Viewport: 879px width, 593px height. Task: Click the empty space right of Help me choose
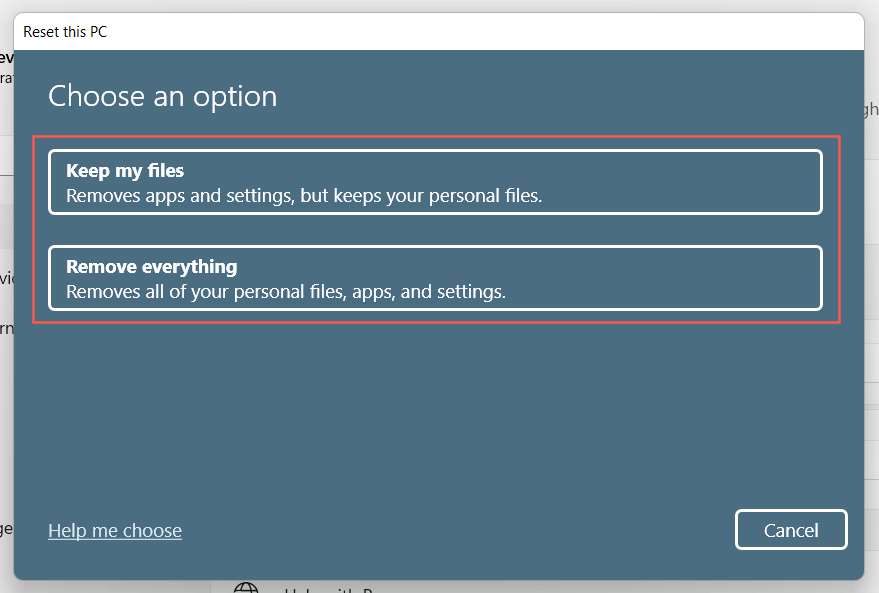point(450,530)
